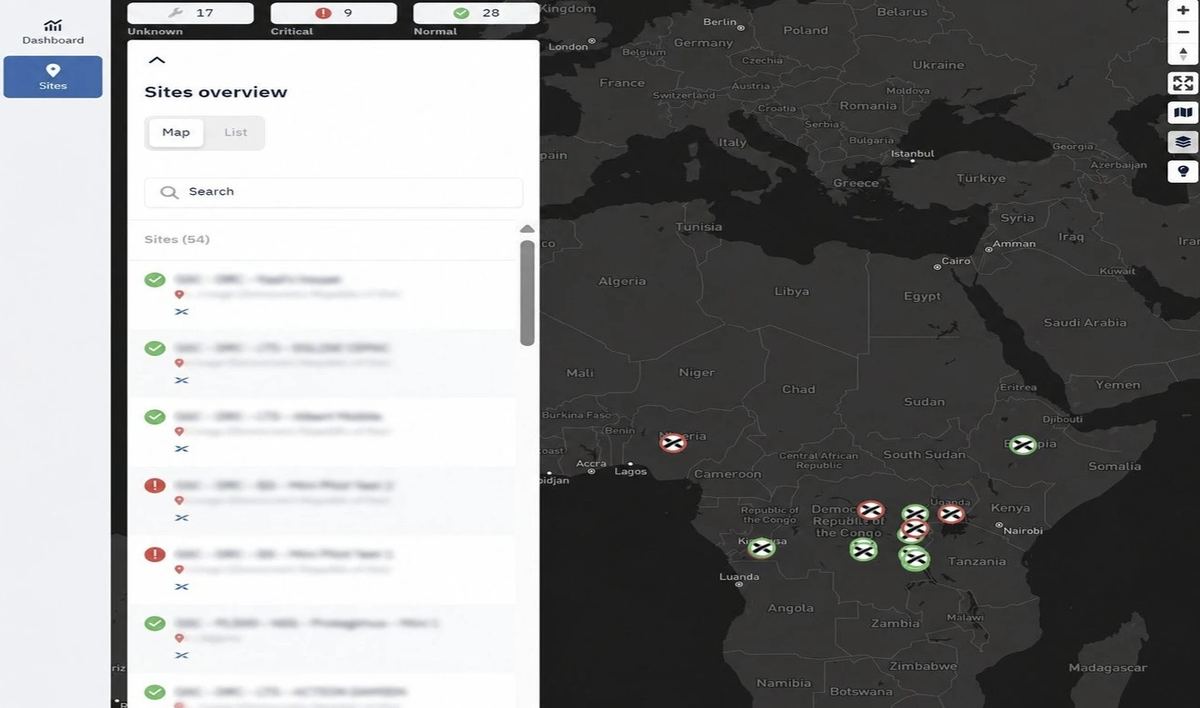Screen dimensions: 1200x708
Task: Zoom out of the map with the minus button
Action: 1183,32
